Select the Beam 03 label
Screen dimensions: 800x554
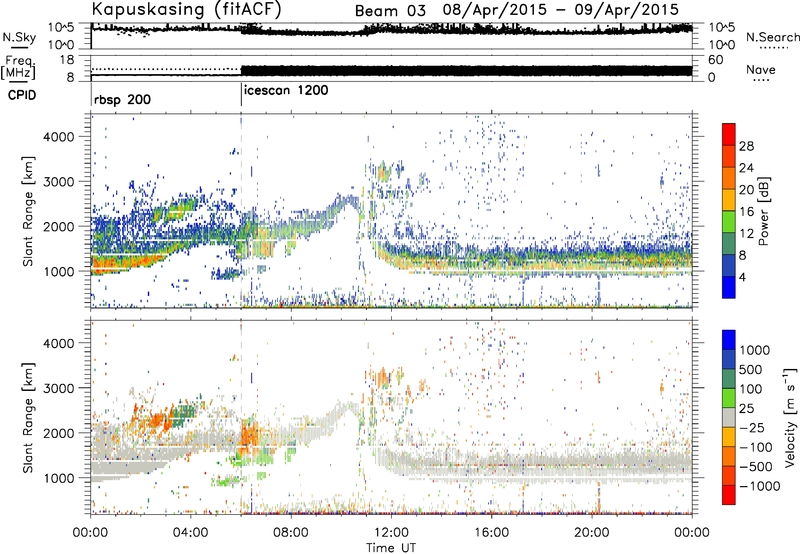[390, 11]
